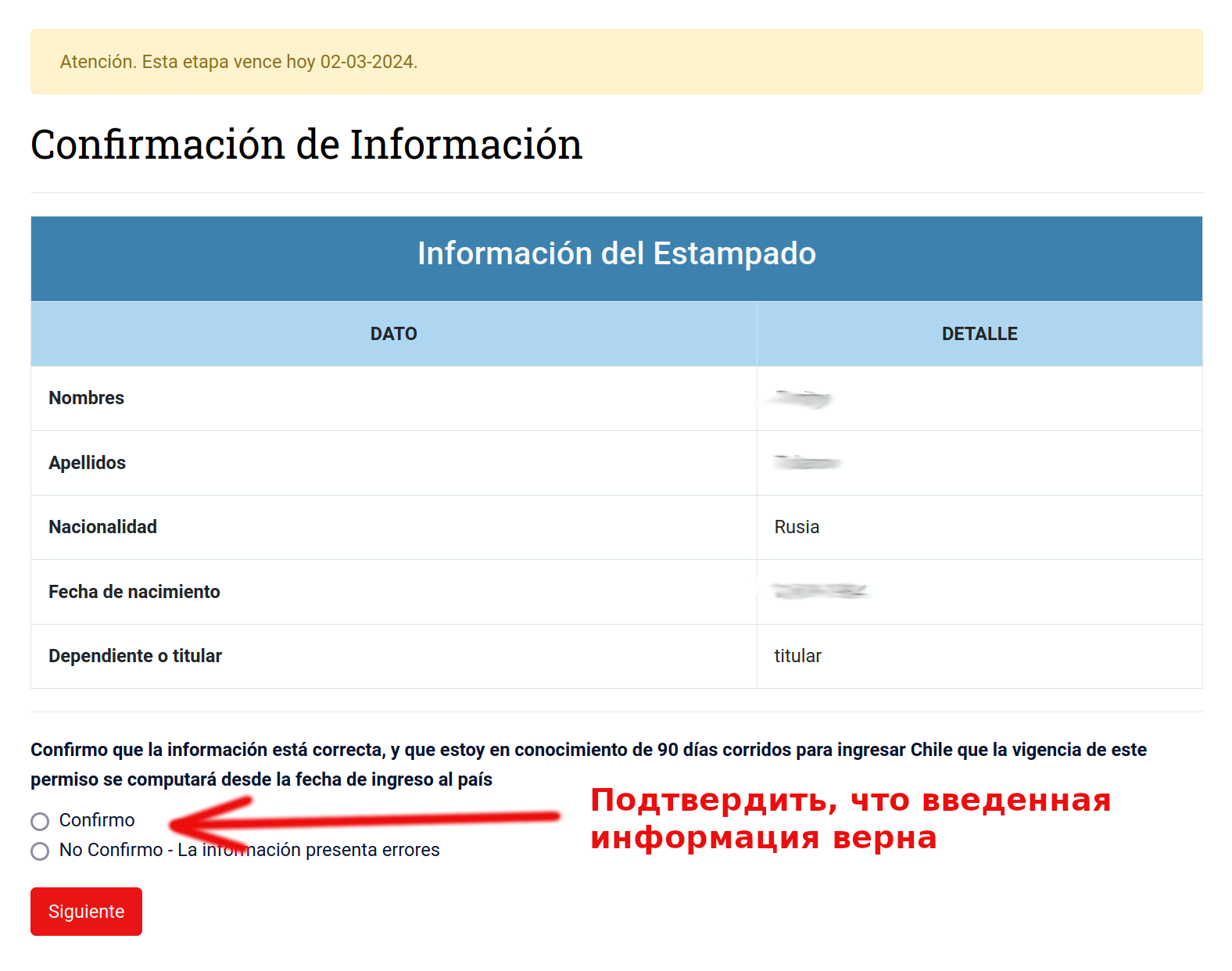
Task: Click the Información del Estampado table title
Action: tap(616, 254)
